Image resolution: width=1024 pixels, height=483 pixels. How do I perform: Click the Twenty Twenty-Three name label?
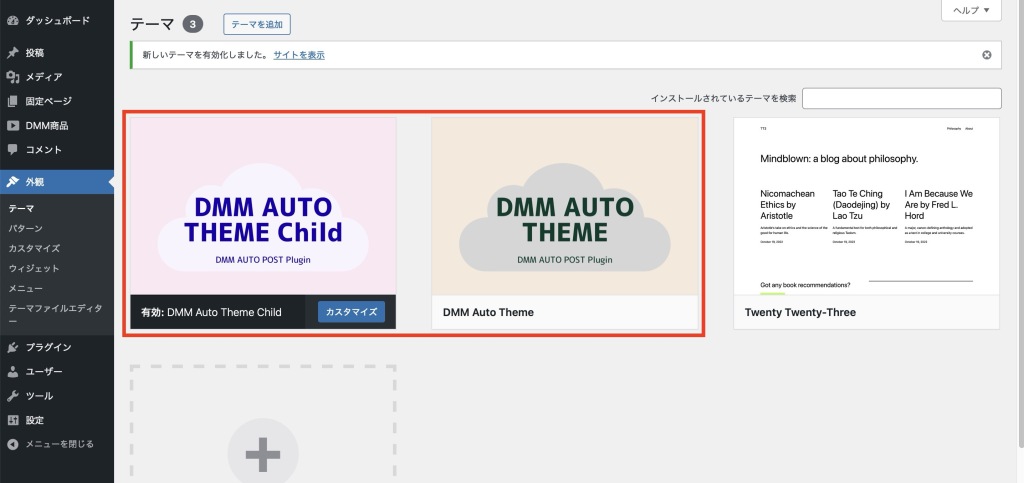point(800,312)
